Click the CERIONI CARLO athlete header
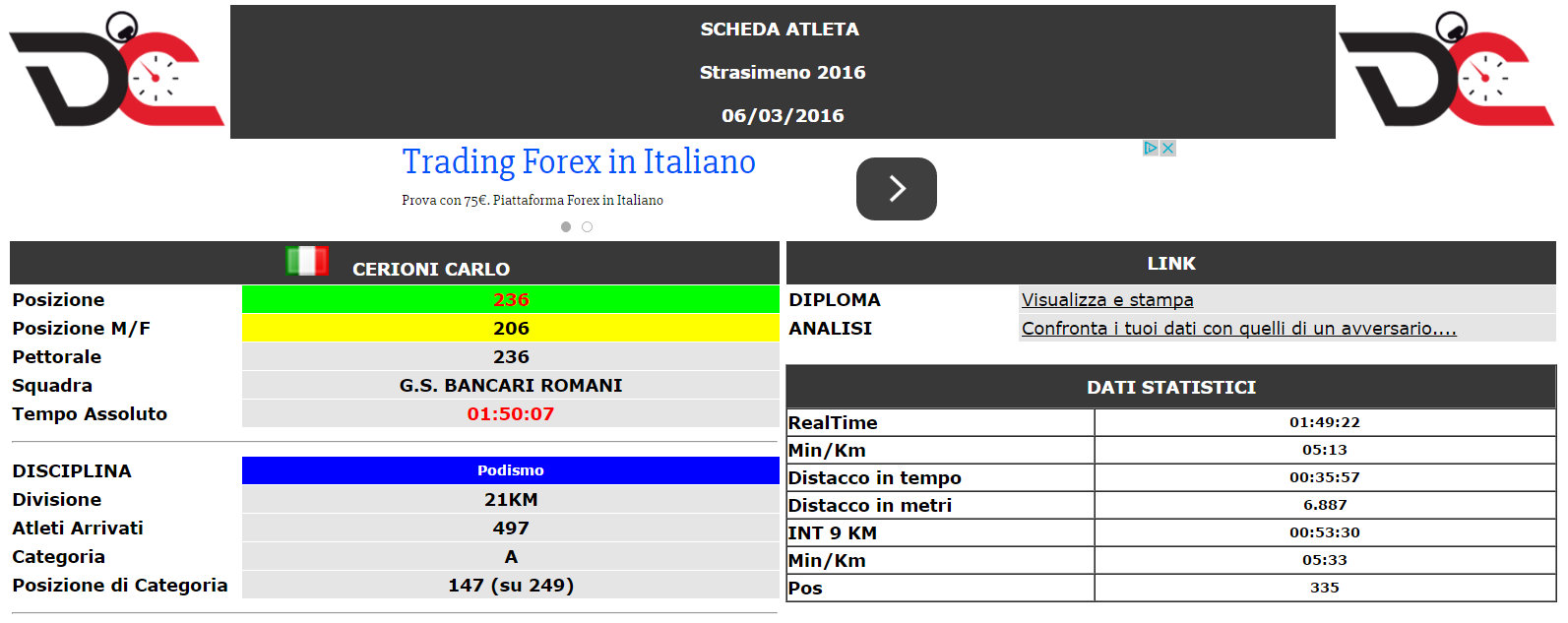The image size is (1568, 623). pos(431,269)
